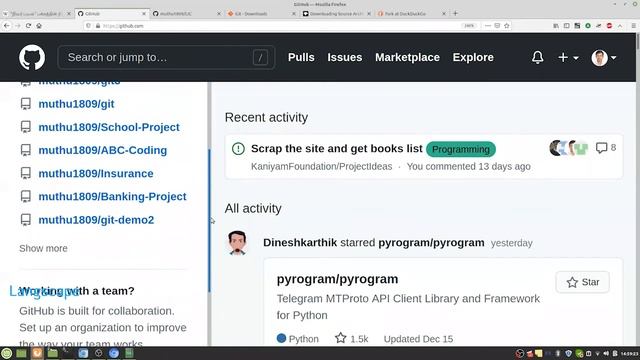Click the 1.5k stargazers count
The width and height of the screenshot is (640, 360).
(x=352, y=339)
